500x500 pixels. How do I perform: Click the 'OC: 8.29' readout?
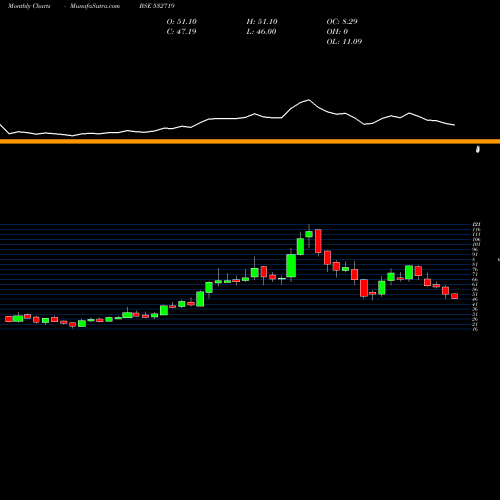coord(342,21)
